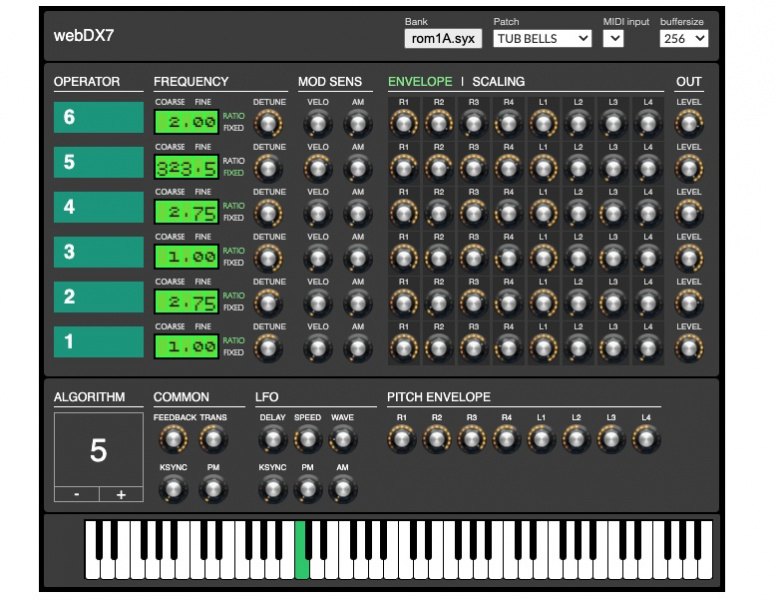Image resolution: width=777 pixels, height=600 pixels.
Task: Click the LFO DELAY knob
Action: [x=273, y=439]
